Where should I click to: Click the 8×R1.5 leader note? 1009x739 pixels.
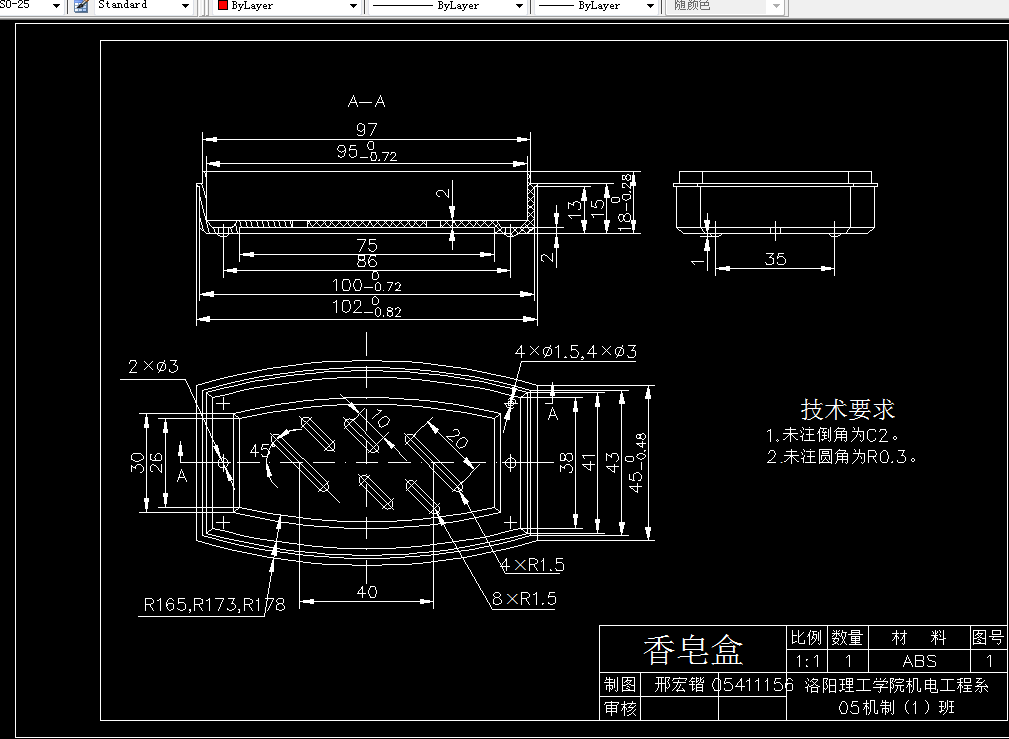(525, 600)
